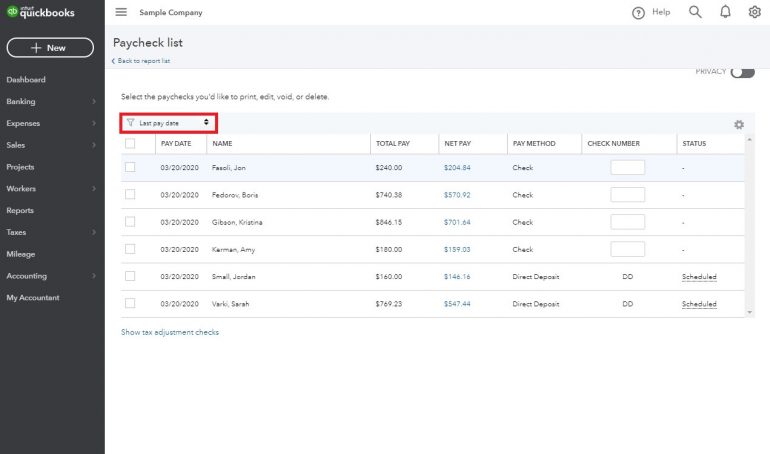Open the settings gear in top bar
This screenshot has width=770, height=454.
point(755,12)
